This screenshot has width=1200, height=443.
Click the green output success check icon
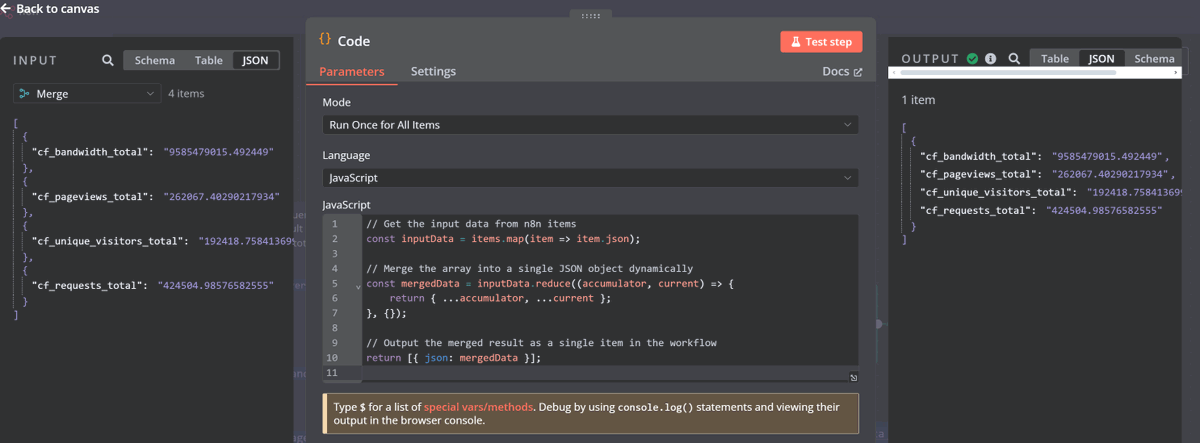[972, 59]
